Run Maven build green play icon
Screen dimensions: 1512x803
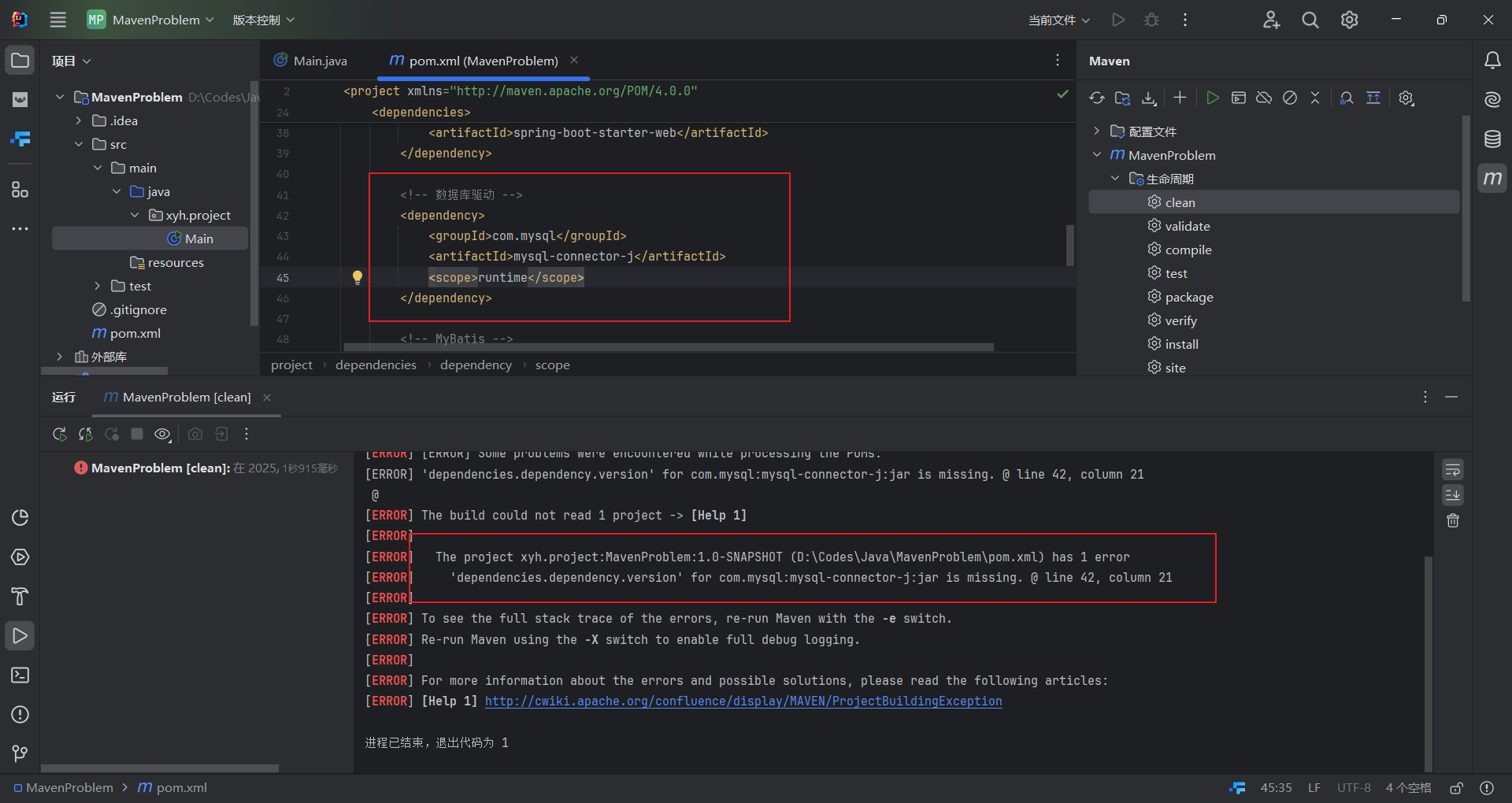(x=1213, y=98)
